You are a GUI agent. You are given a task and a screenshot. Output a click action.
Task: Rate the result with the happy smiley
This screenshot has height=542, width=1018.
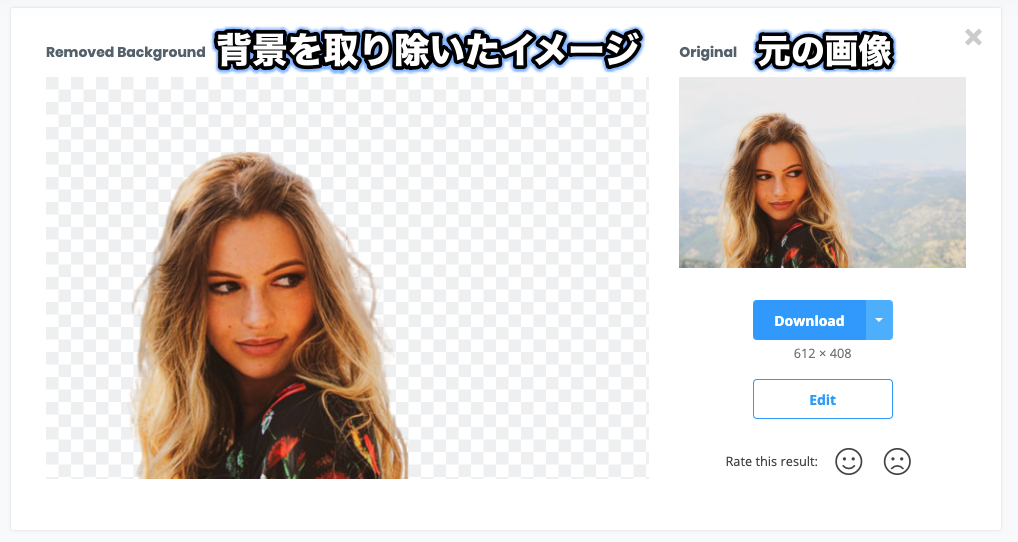click(x=848, y=462)
